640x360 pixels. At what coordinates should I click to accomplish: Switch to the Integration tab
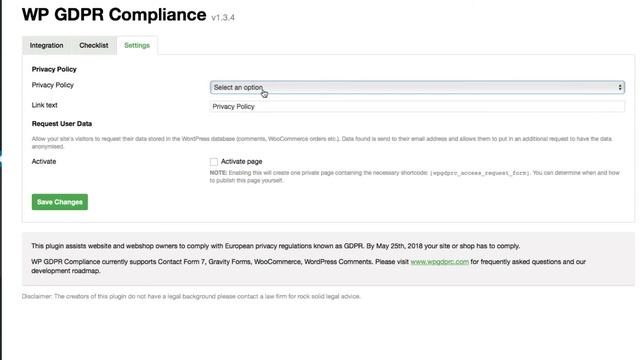pyautogui.click(x=47, y=45)
